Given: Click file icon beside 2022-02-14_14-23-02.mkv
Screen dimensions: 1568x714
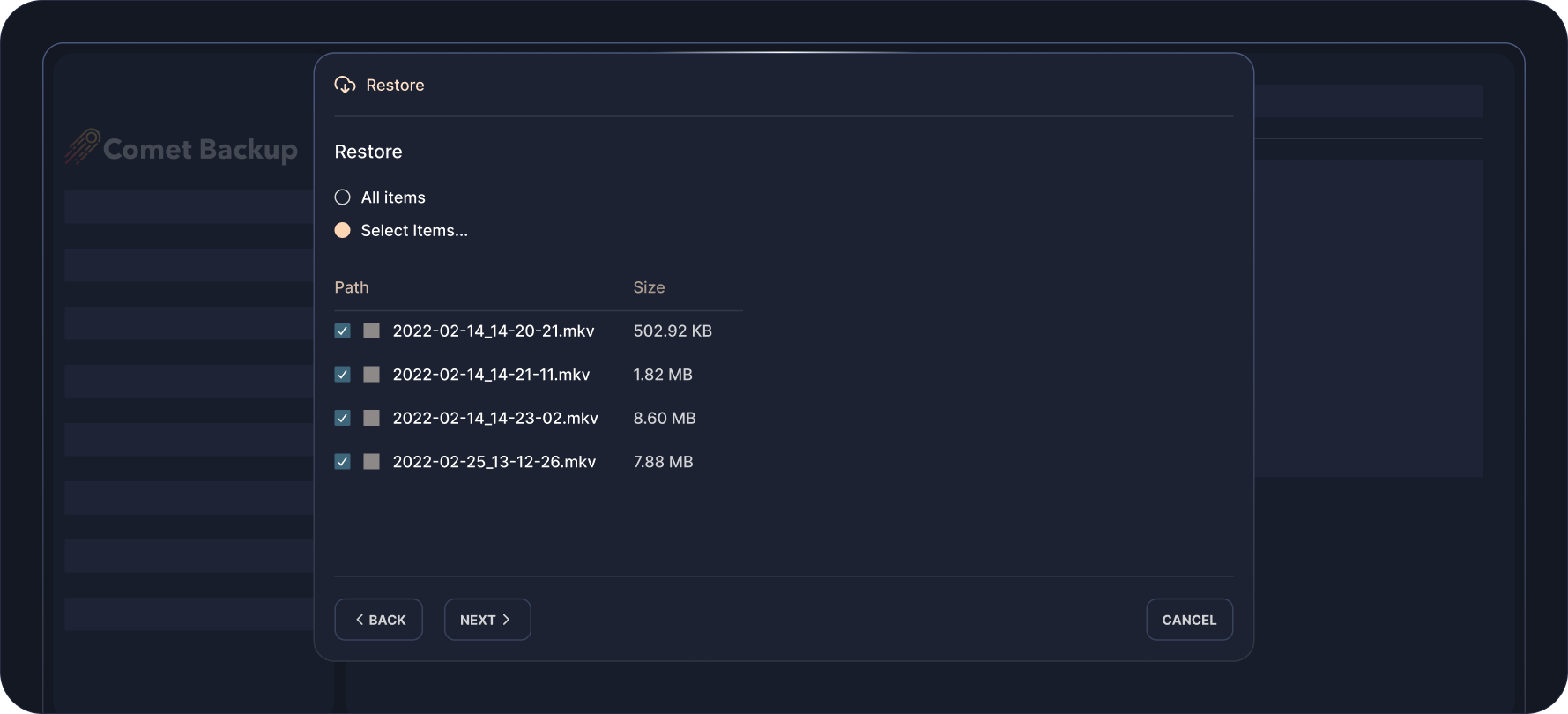Looking at the screenshot, I should (372, 418).
